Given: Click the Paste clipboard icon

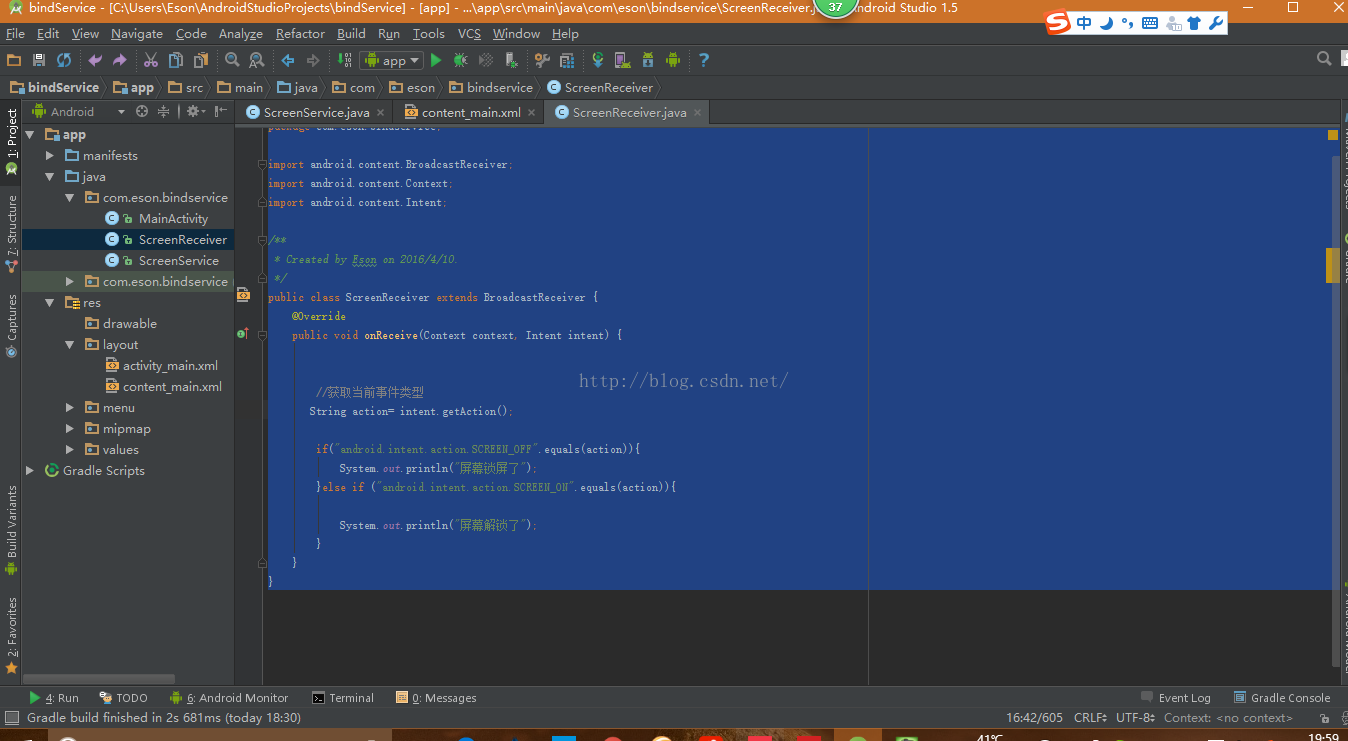Looking at the screenshot, I should (x=201, y=61).
